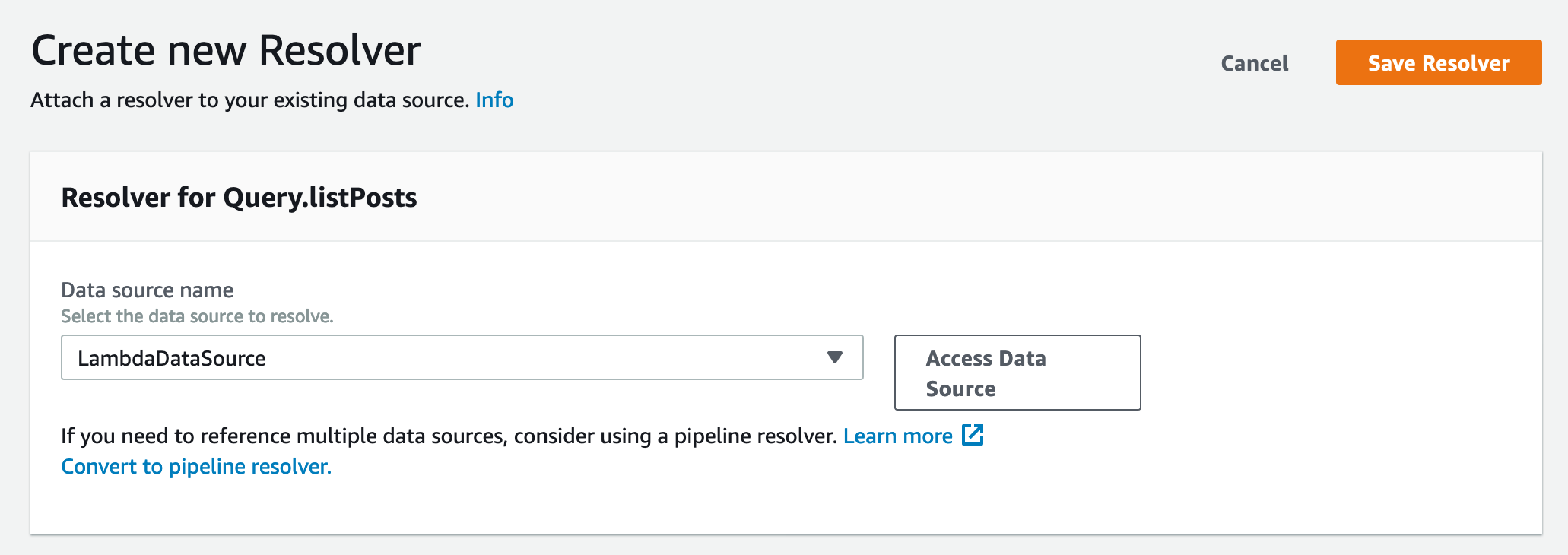Click the Resolver for Query.listPosts heading
Screen dimensions: 1568x555
pos(239,198)
